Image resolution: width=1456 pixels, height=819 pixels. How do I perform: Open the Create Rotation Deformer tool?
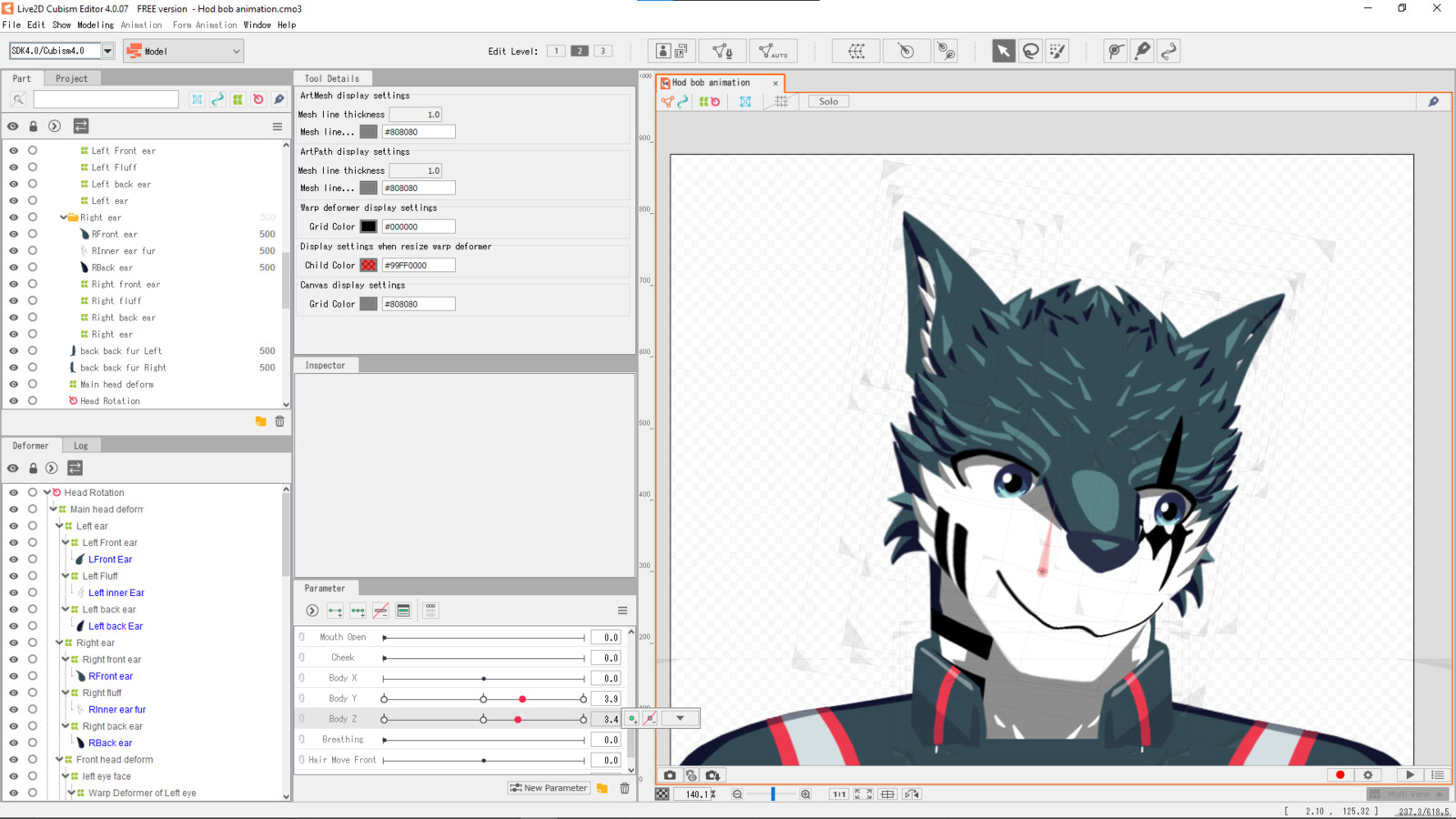(x=905, y=51)
